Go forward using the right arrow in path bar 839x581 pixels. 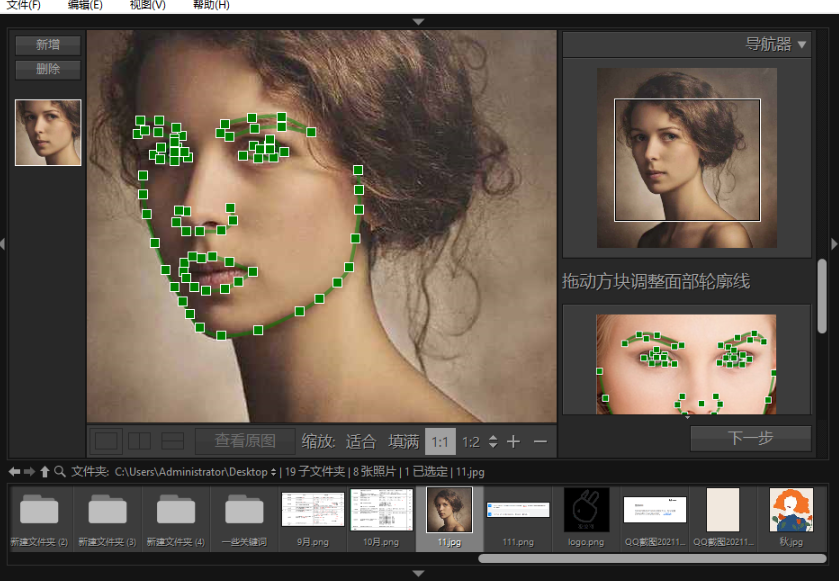click(29, 471)
